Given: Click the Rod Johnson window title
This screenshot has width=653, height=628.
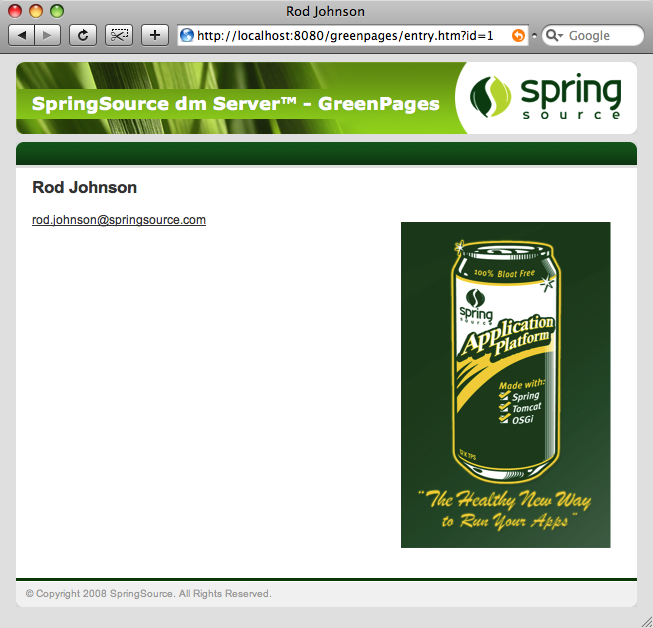Looking at the screenshot, I should point(325,11).
